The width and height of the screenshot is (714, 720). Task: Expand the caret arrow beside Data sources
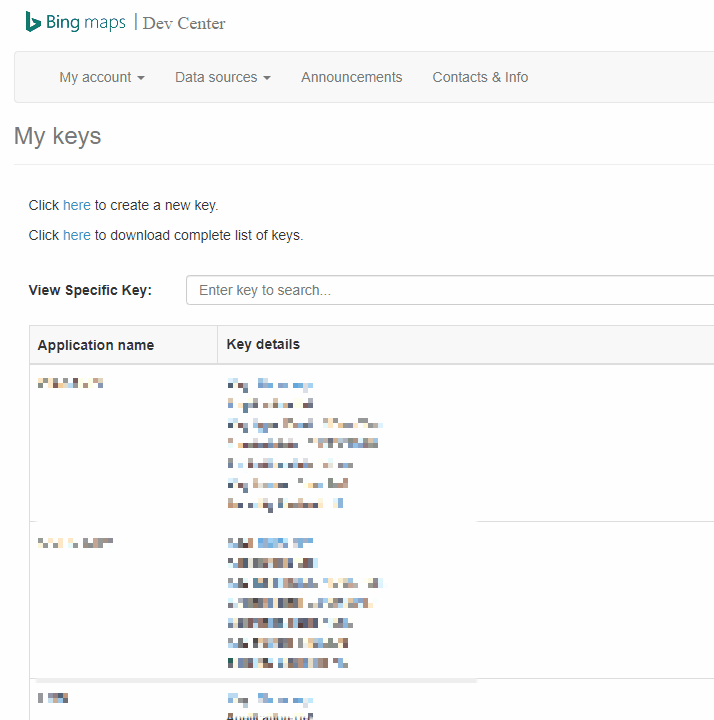coord(267,78)
